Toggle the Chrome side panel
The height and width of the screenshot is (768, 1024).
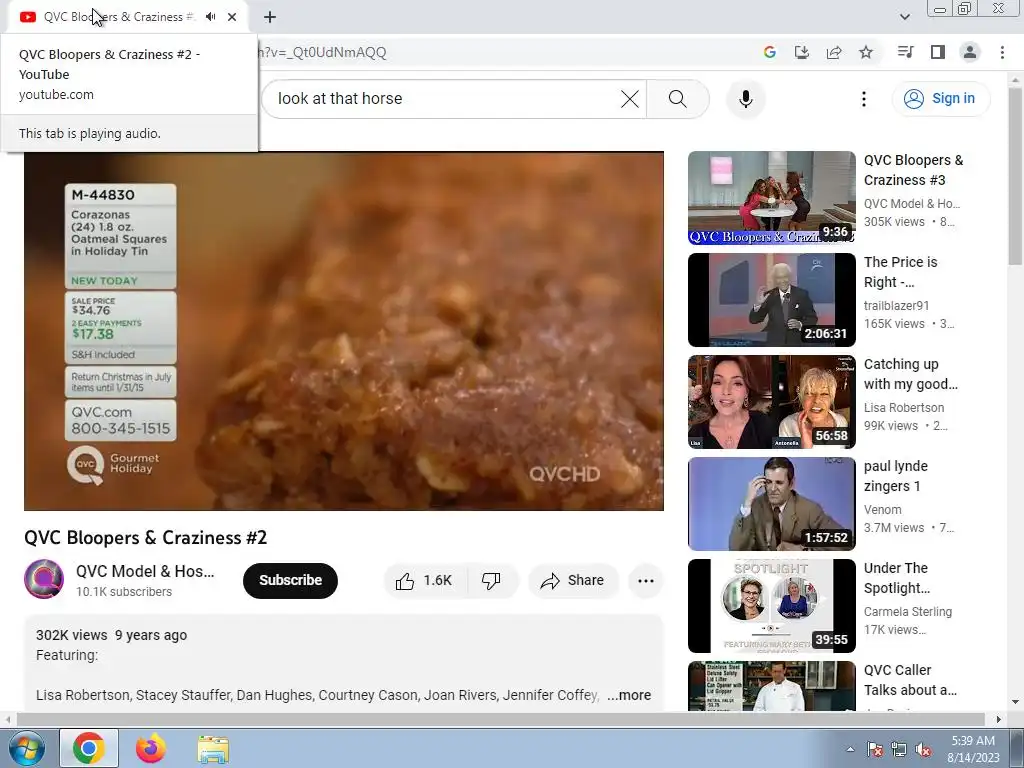pyautogui.click(x=938, y=52)
